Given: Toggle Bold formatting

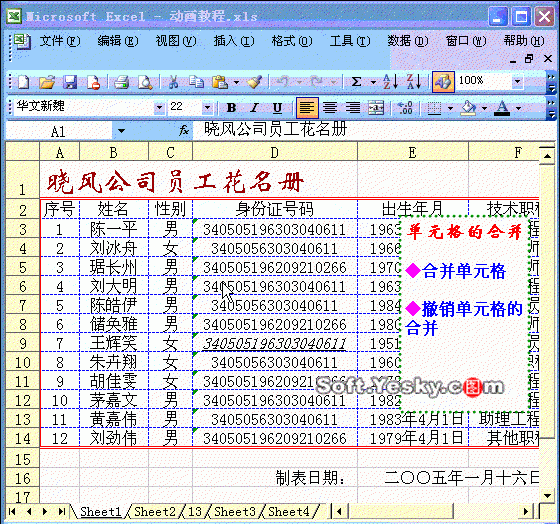Looking at the screenshot, I should click(x=231, y=108).
